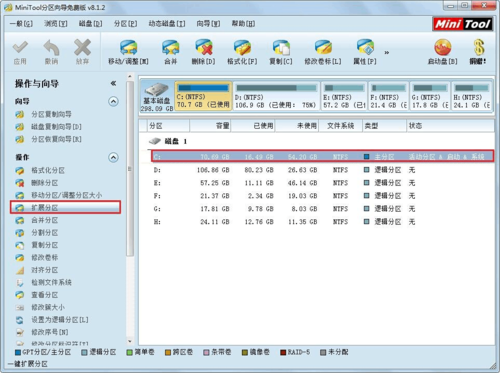The height and width of the screenshot is (373, 500).
Task: Open the 帮助 menu
Action: (x=243, y=24)
